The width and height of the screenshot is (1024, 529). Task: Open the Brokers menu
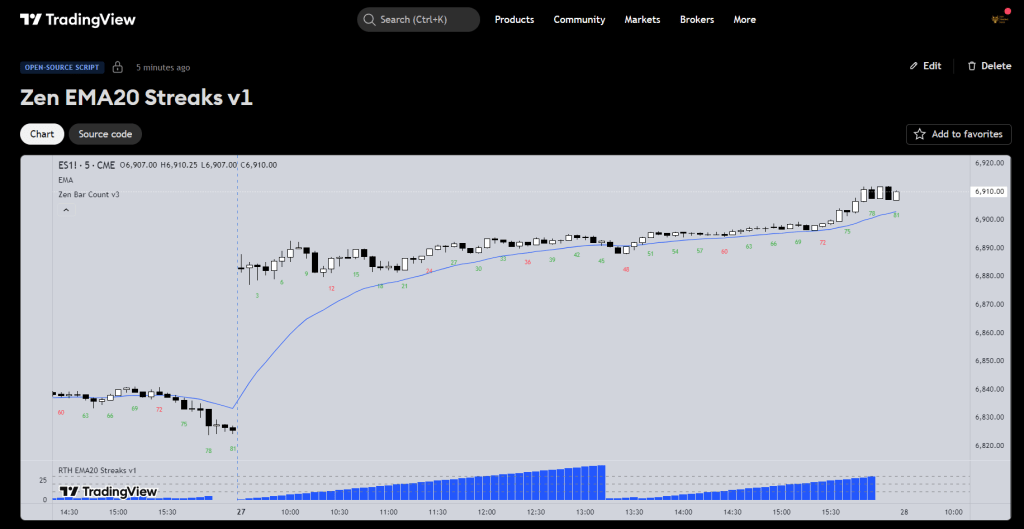(697, 20)
